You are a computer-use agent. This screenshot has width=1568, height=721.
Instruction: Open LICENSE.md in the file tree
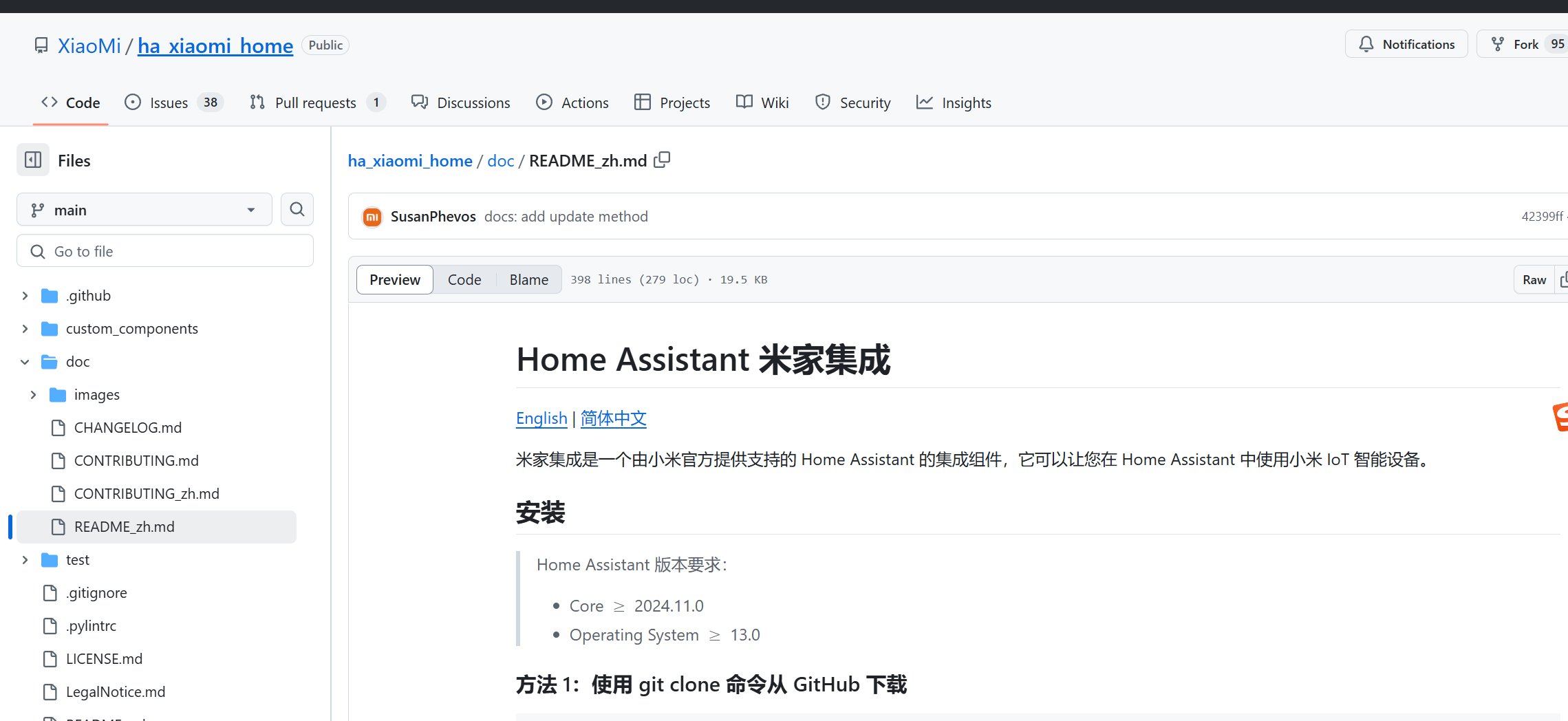[x=104, y=659]
